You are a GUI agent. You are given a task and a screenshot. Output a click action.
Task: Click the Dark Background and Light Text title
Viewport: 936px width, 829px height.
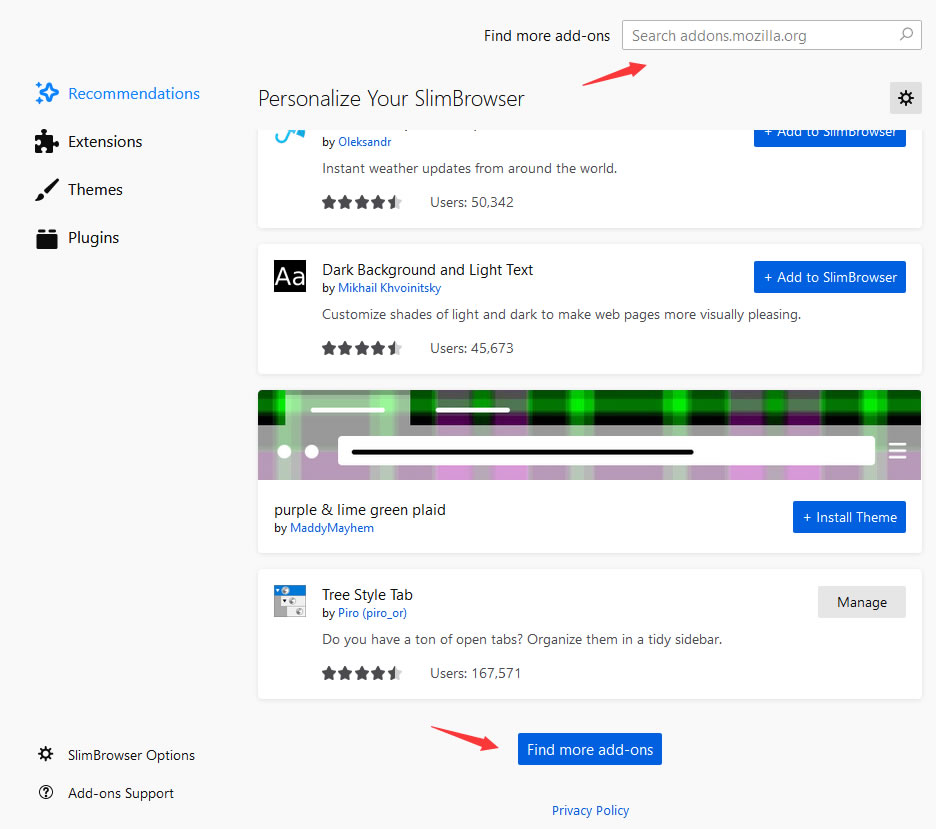tap(427, 270)
